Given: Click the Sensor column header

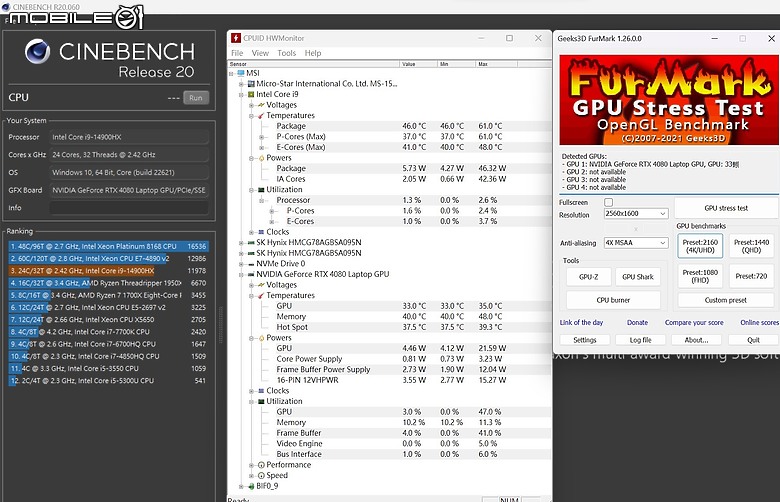Looking at the screenshot, I should [x=314, y=64].
